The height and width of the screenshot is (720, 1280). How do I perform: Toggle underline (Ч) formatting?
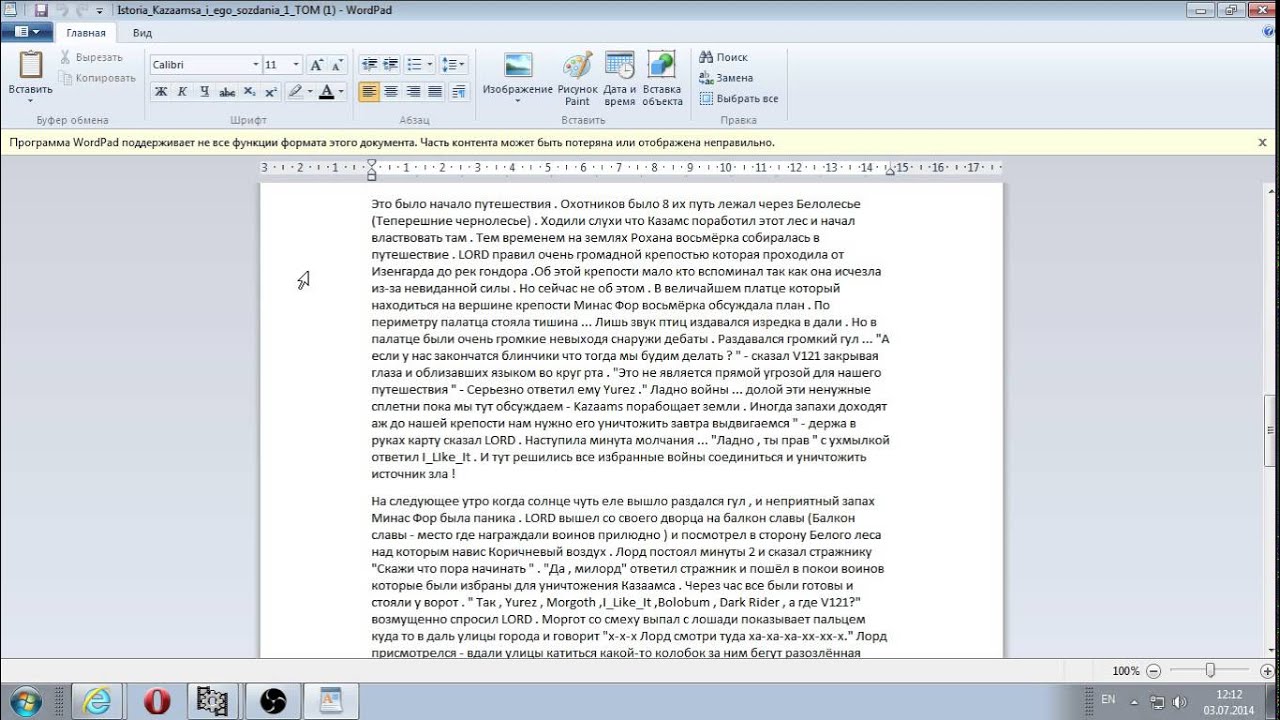tap(204, 91)
